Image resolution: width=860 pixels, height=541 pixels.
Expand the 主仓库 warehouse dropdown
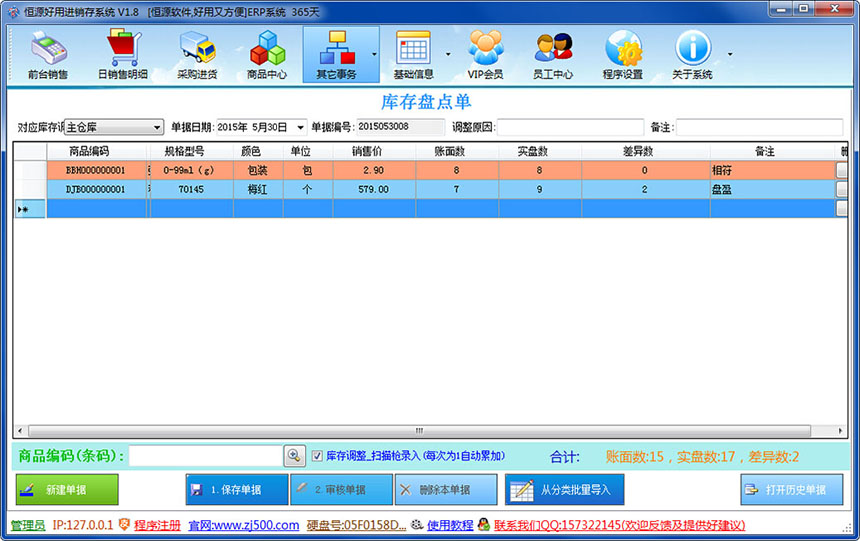pyautogui.click(x=158, y=128)
